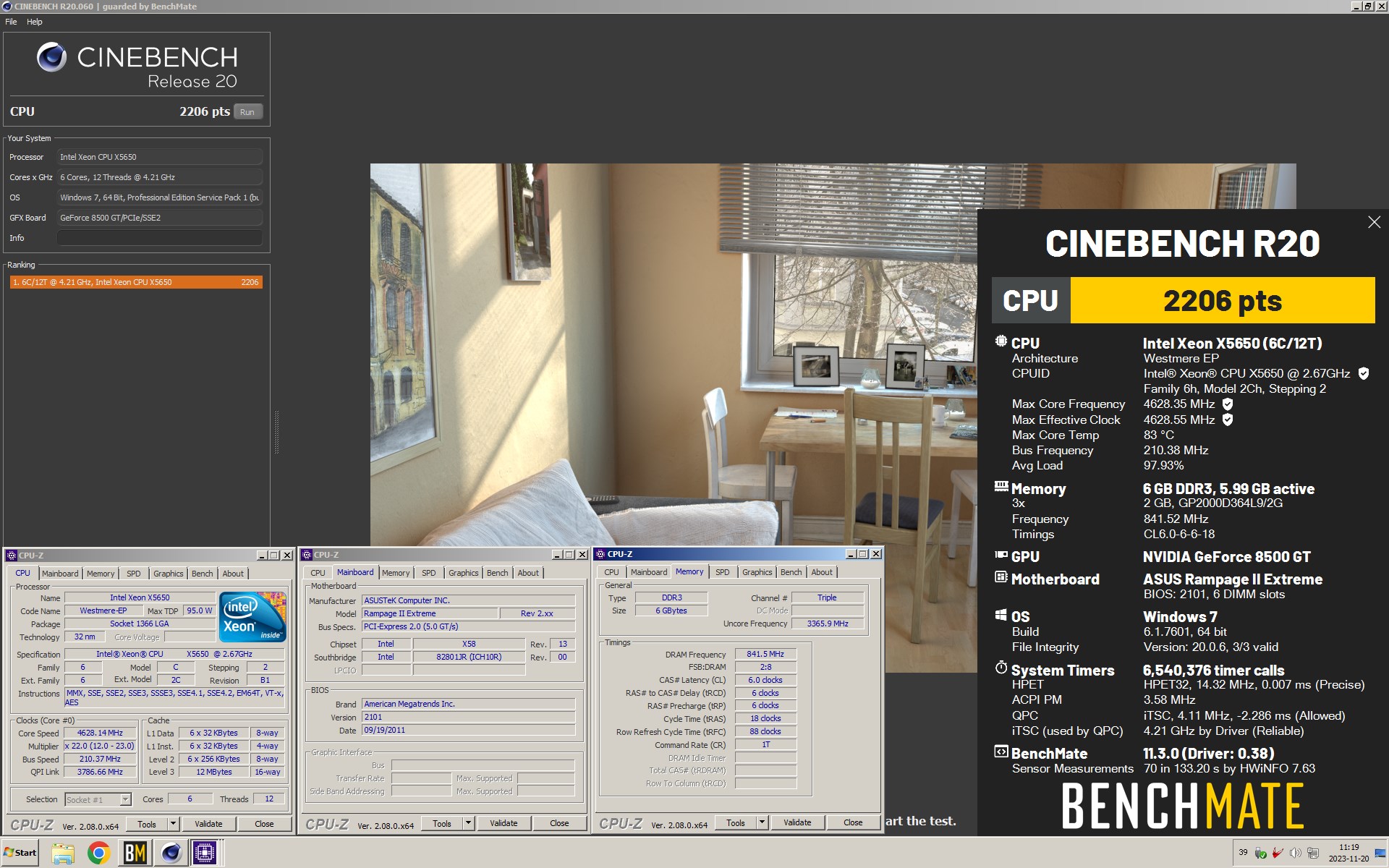Expand Tools dropdown arrow in CPU-Z Memory window
Screen dimensions: 1389x868
coord(762,822)
